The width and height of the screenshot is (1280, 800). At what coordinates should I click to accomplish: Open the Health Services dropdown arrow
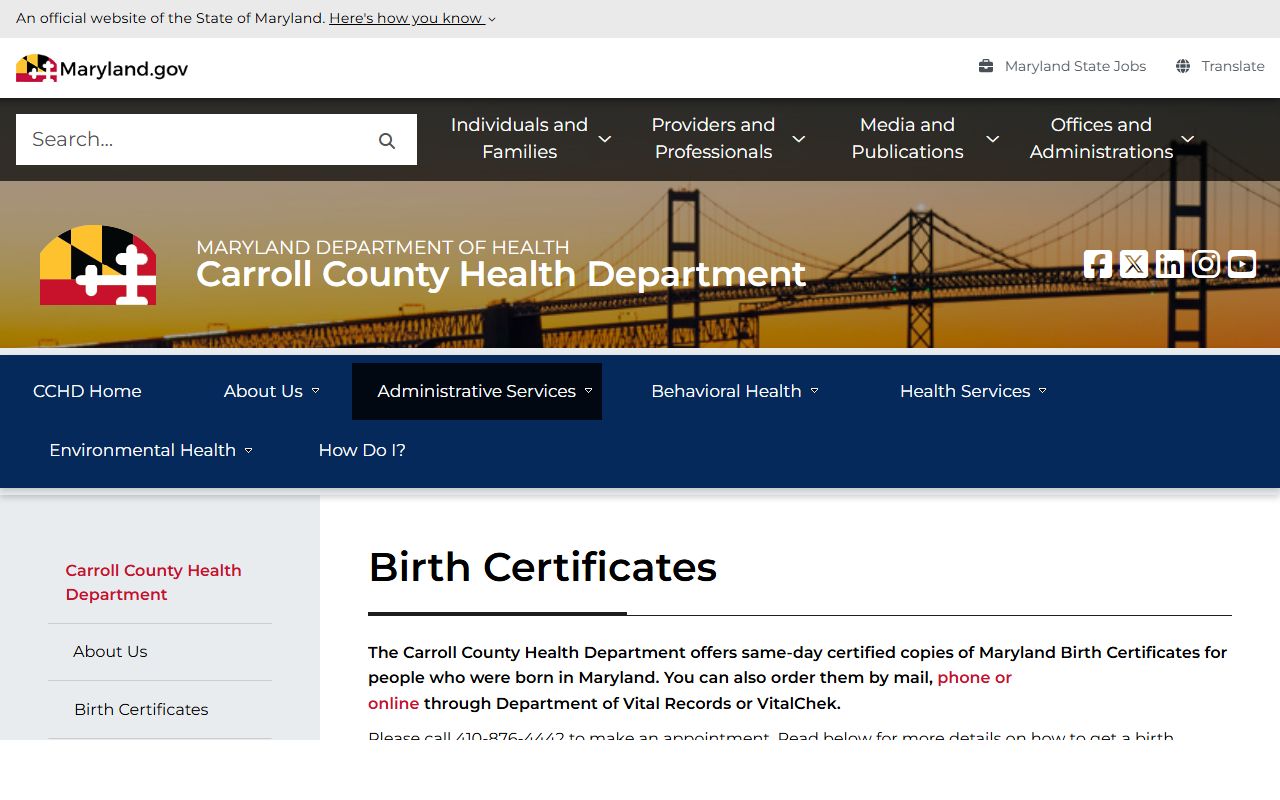(x=1042, y=391)
